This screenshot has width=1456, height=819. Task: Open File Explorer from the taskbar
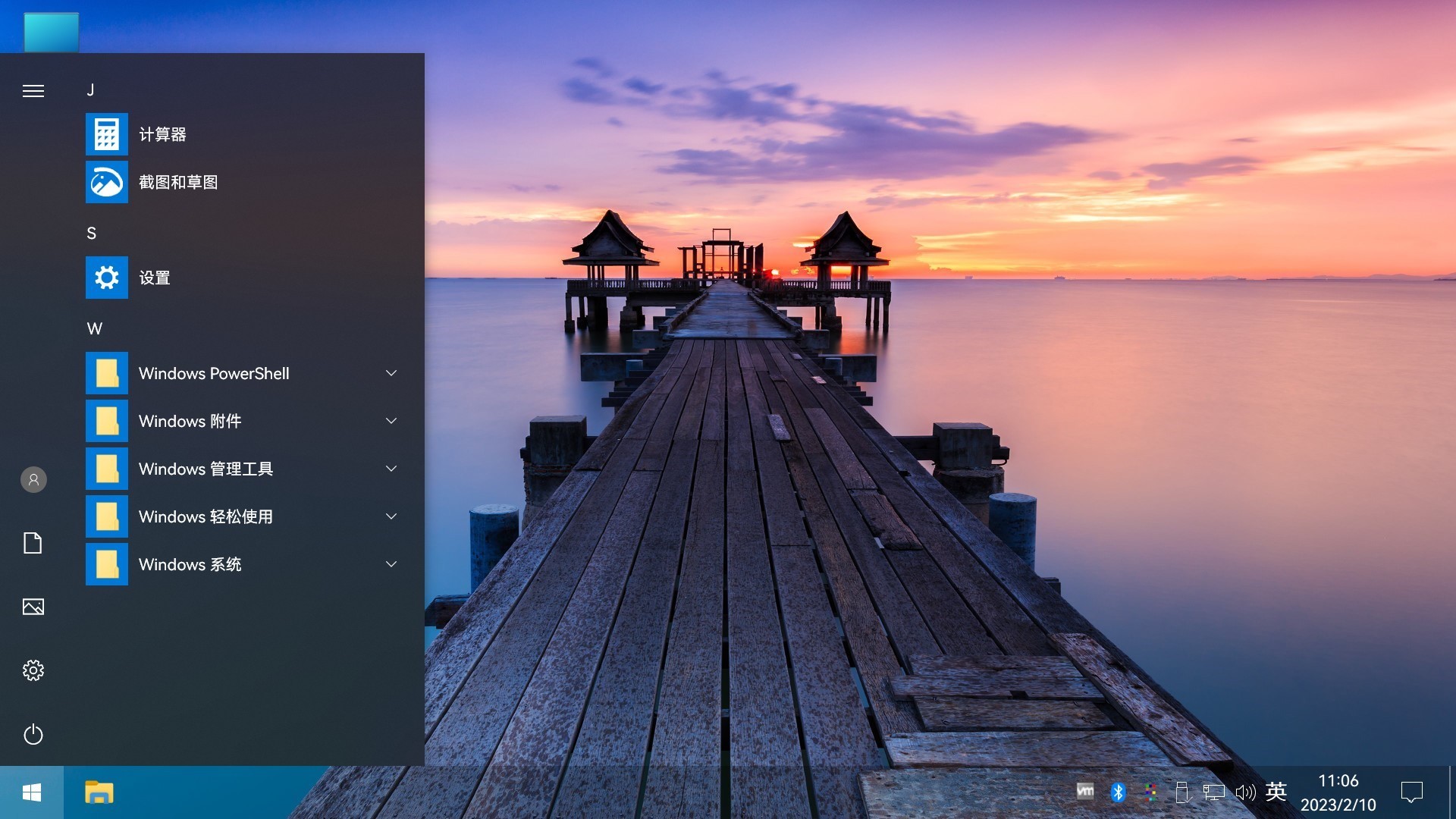coord(99,792)
